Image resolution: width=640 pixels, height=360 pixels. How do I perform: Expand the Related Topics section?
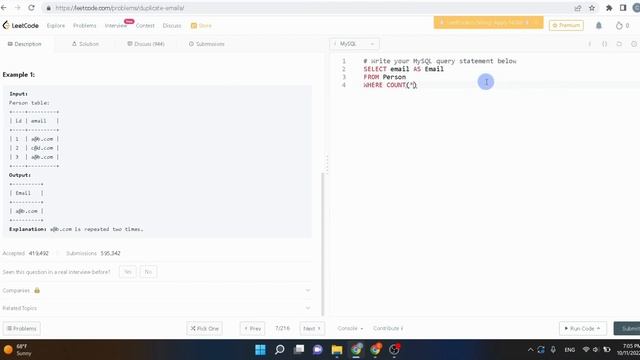click(x=157, y=308)
